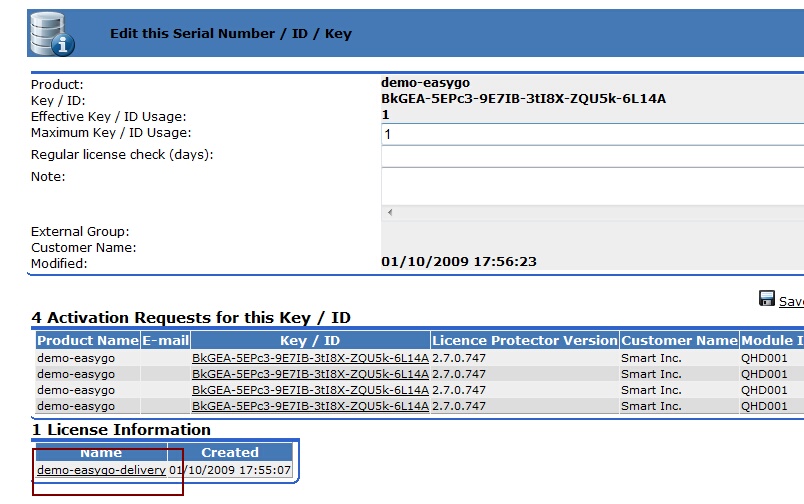Click the Licence Protector Version column header
The image size is (804, 504).
pyautogui.click(x=525, y=341)
